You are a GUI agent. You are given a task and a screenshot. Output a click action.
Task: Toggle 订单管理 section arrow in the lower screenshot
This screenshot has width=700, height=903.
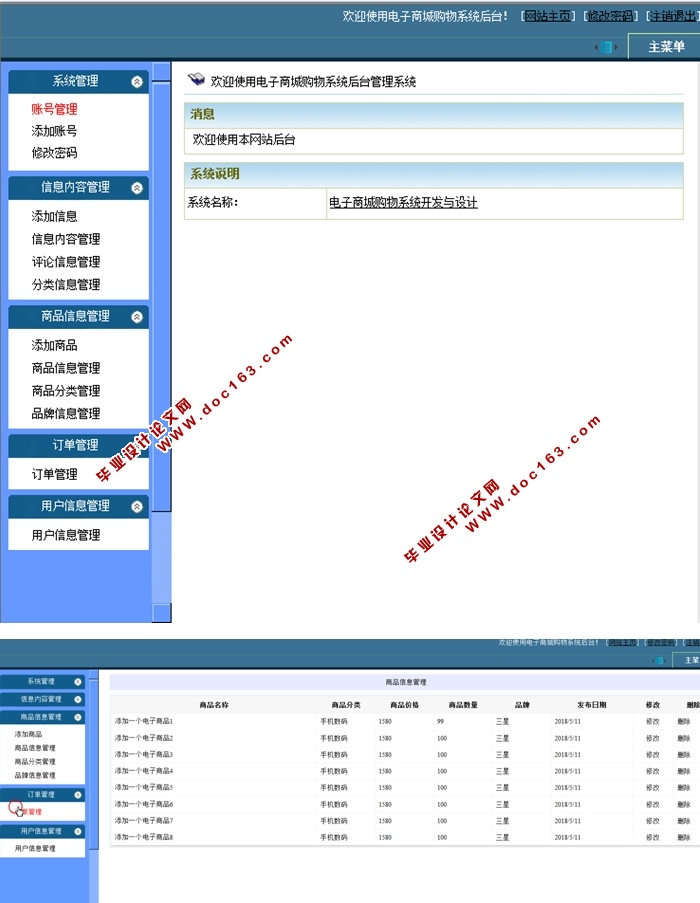[x=78, y=795]
